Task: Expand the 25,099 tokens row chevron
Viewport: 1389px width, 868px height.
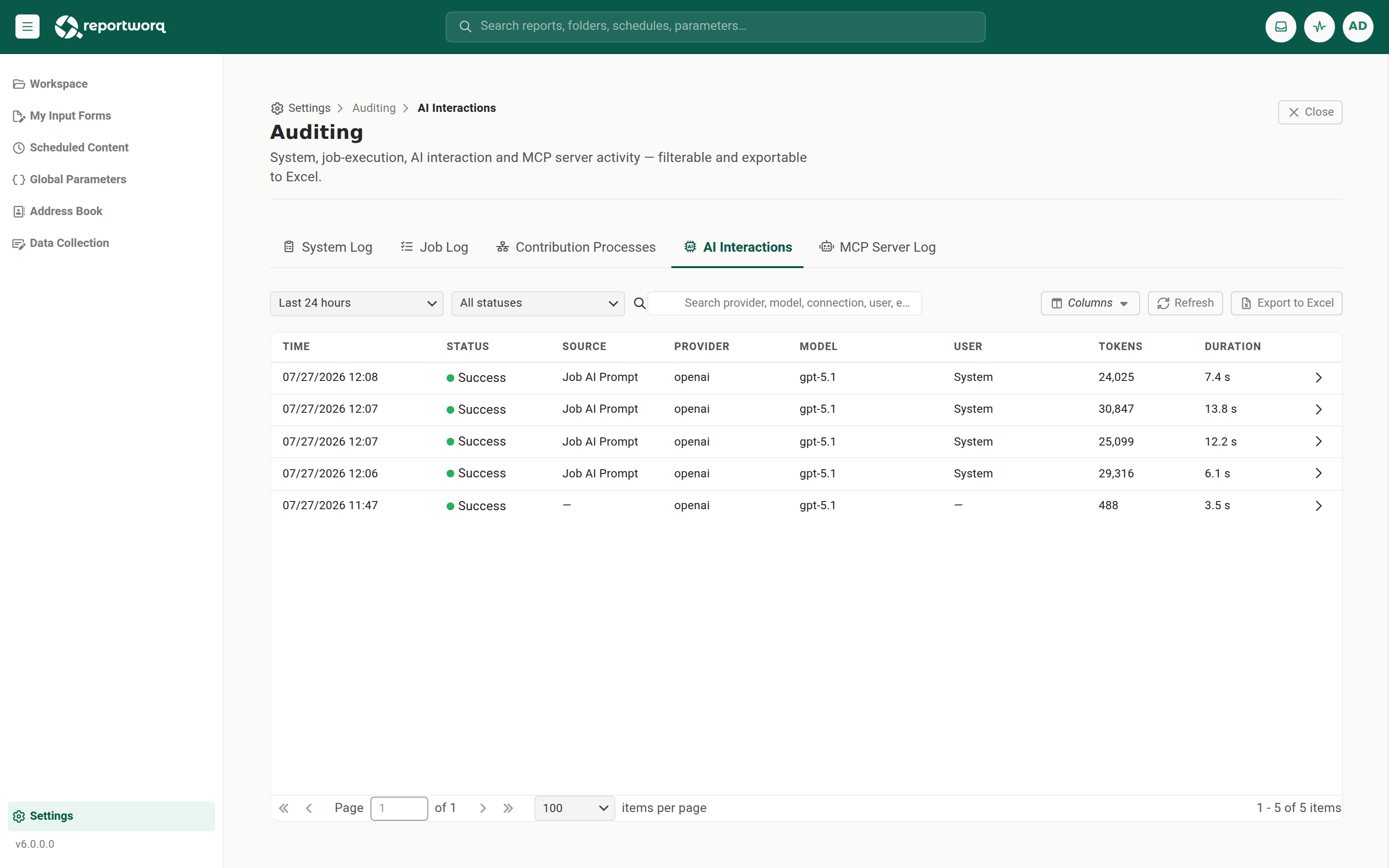Action: point(1319,441)
